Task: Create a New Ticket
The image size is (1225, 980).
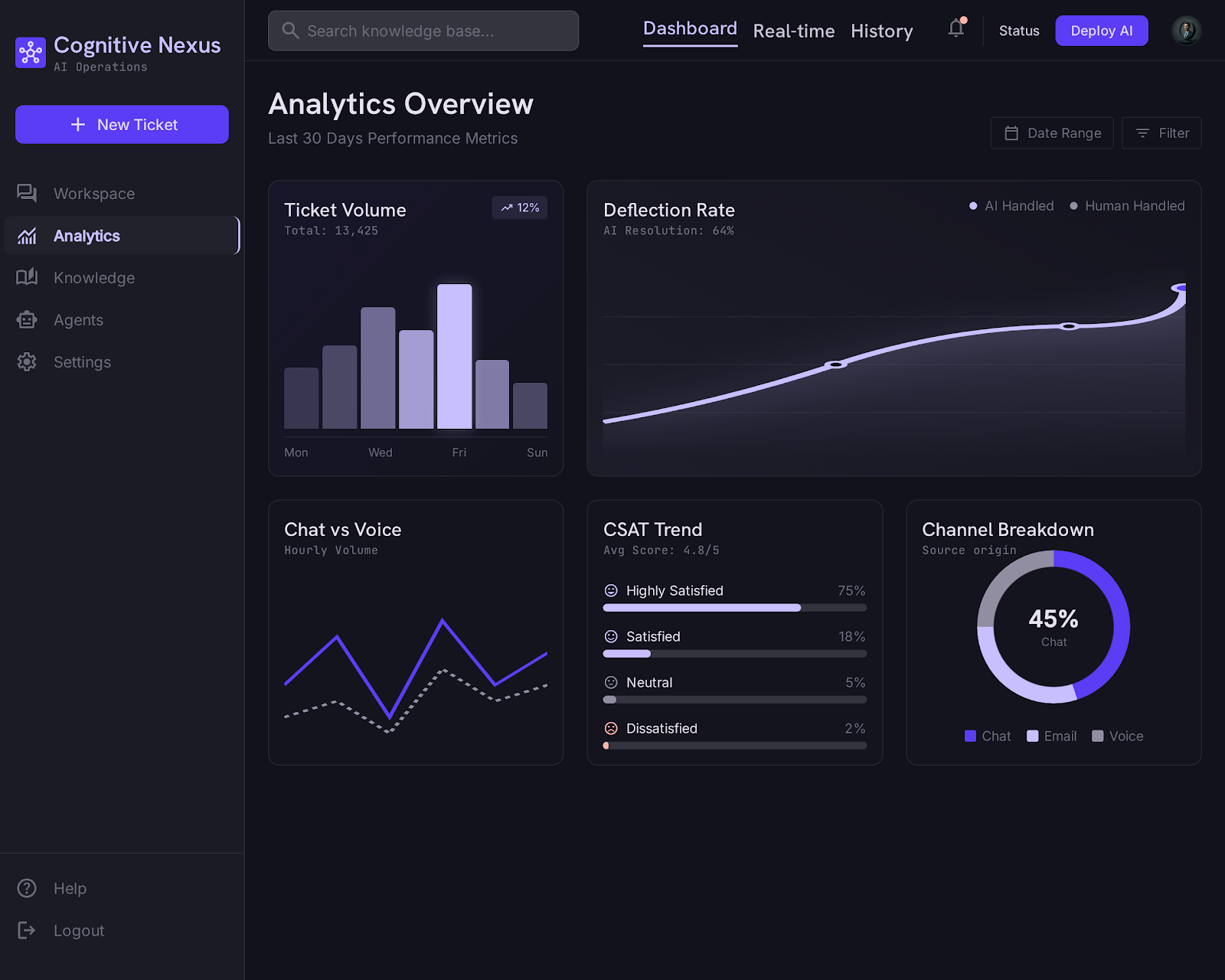Action: (122, 124)
